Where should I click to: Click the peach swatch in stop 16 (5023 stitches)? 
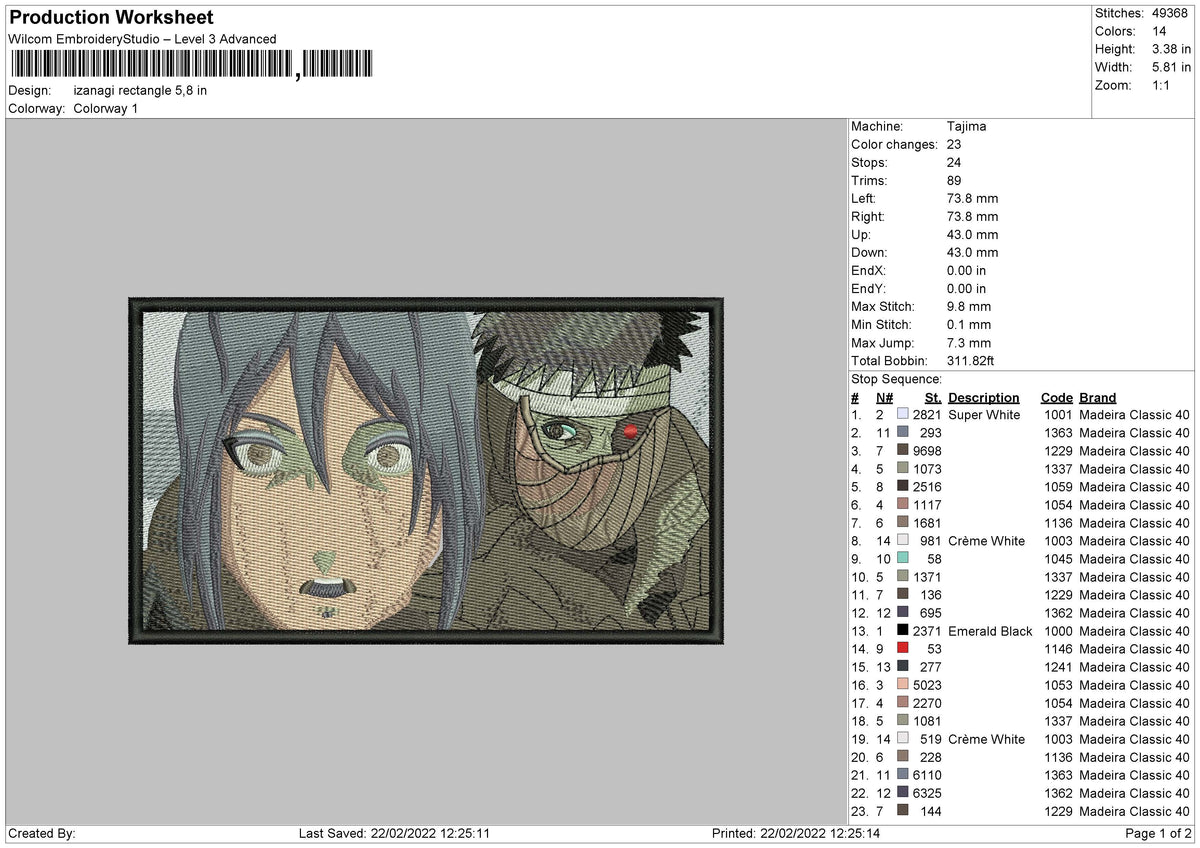[x=903, y=685]
